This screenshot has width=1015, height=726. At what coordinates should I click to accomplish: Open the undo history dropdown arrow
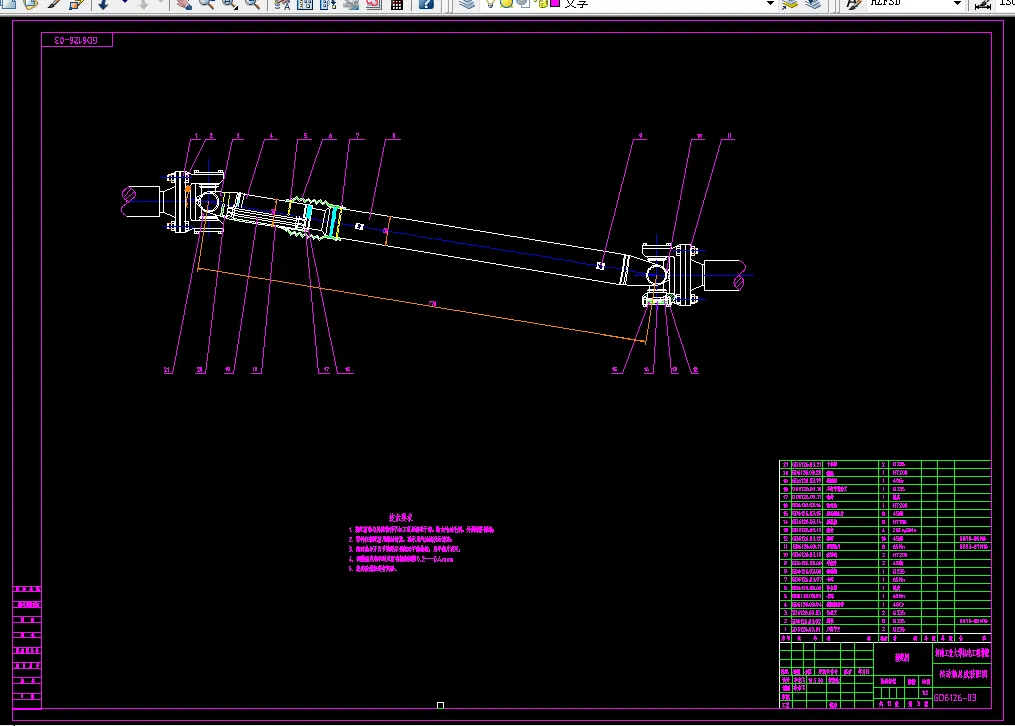tap(124, 3)
